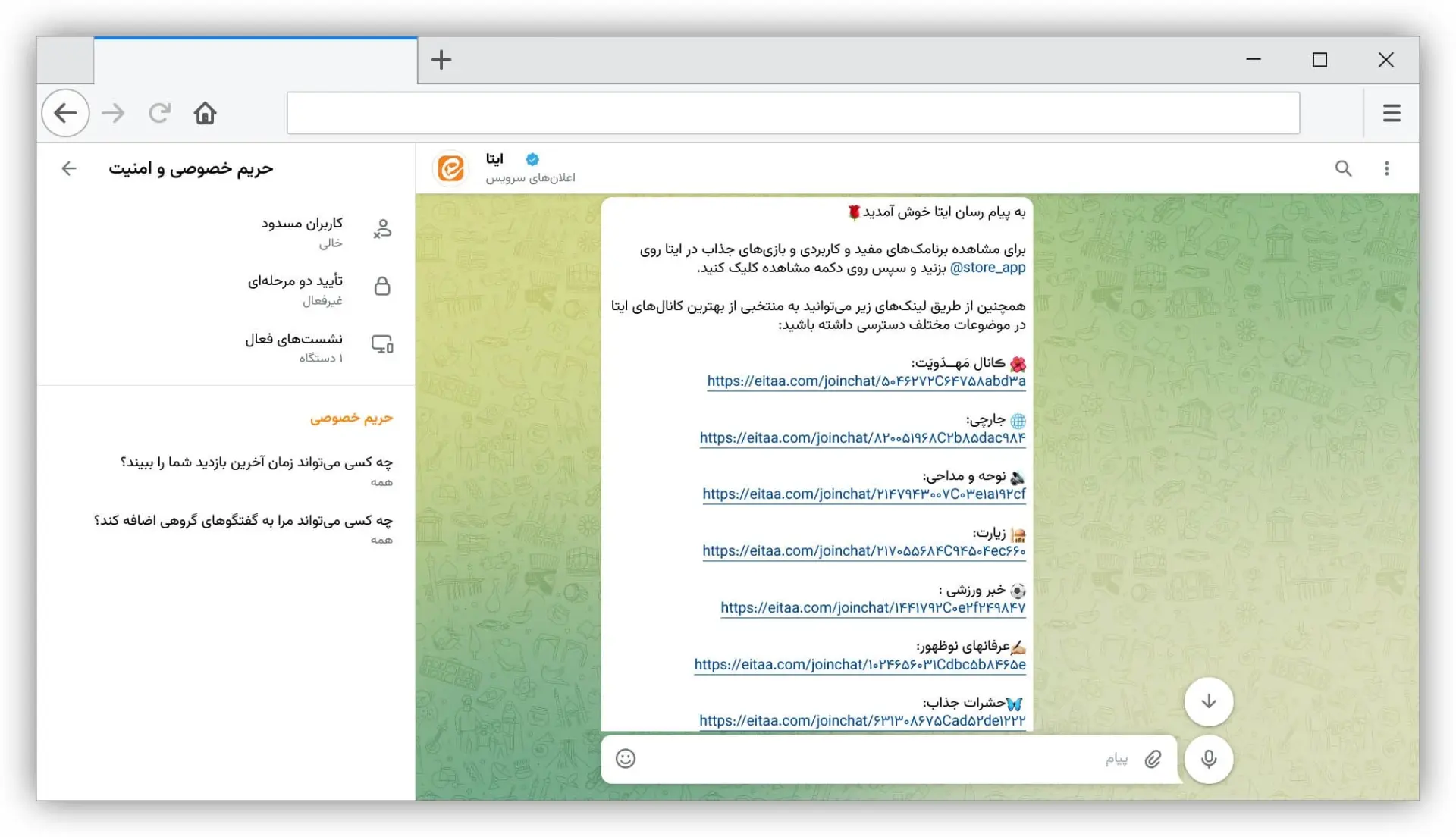Open a new browser tab
The width and height of the screenshot is (1456, 837).
tap(441, 60)
